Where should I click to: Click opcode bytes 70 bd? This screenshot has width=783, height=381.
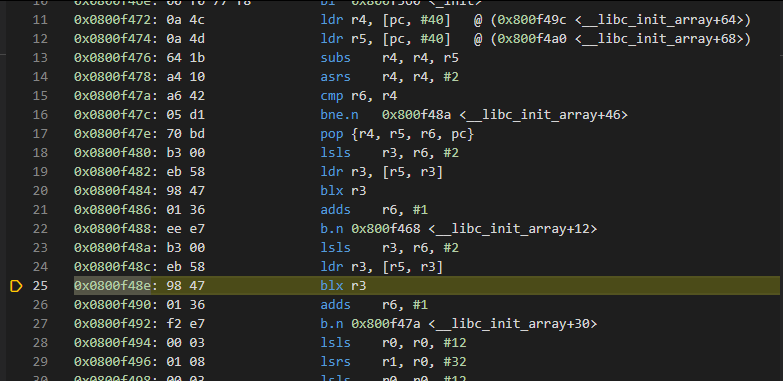tap(186, 134)
